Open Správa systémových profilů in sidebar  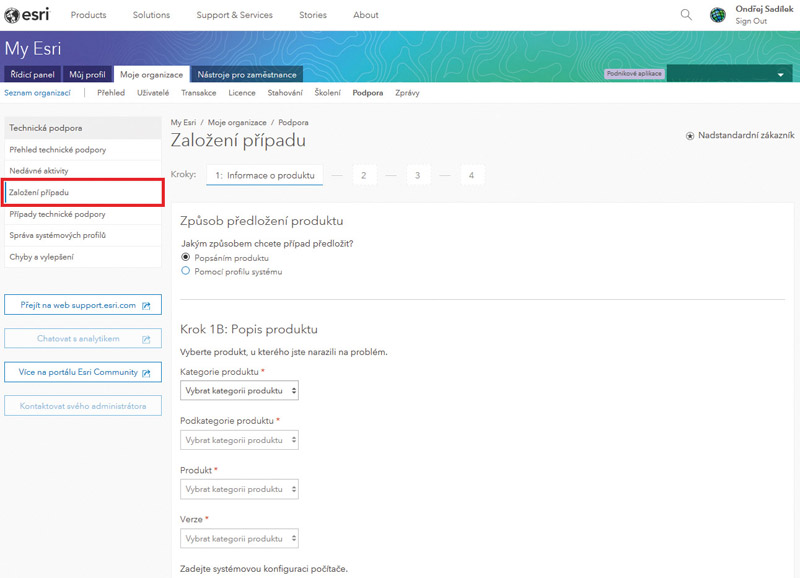(83, 235)
